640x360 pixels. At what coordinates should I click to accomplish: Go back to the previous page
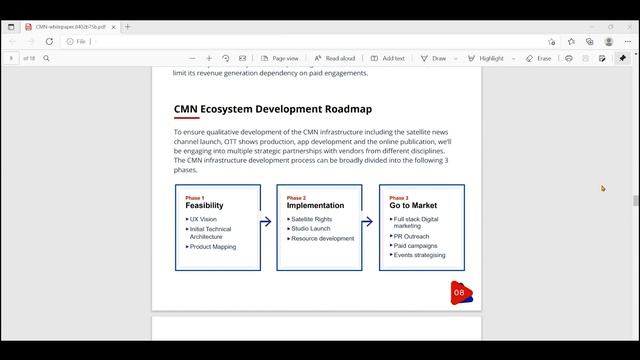tap(12, 42)
